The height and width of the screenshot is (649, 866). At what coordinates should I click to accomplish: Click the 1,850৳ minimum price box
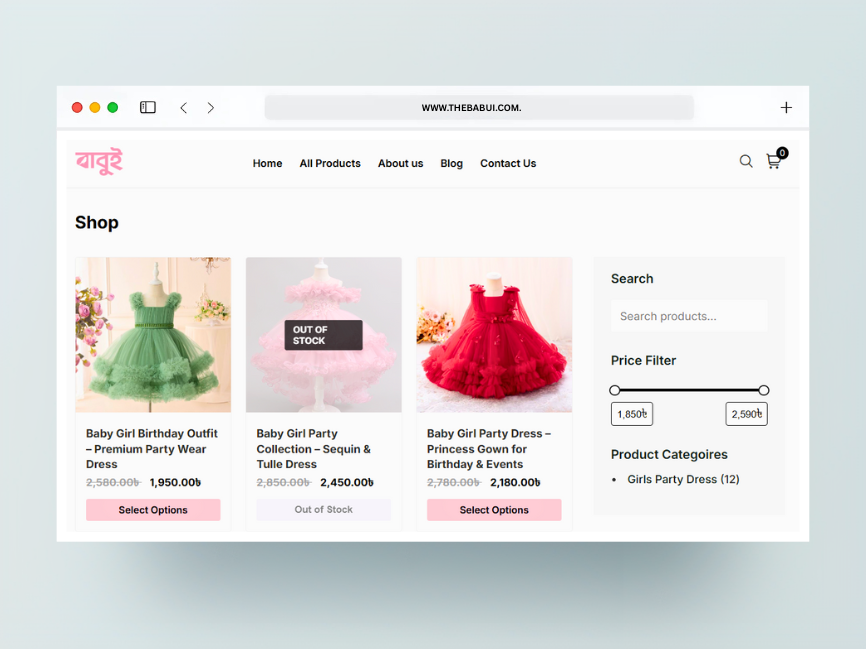tap(632, 414)
